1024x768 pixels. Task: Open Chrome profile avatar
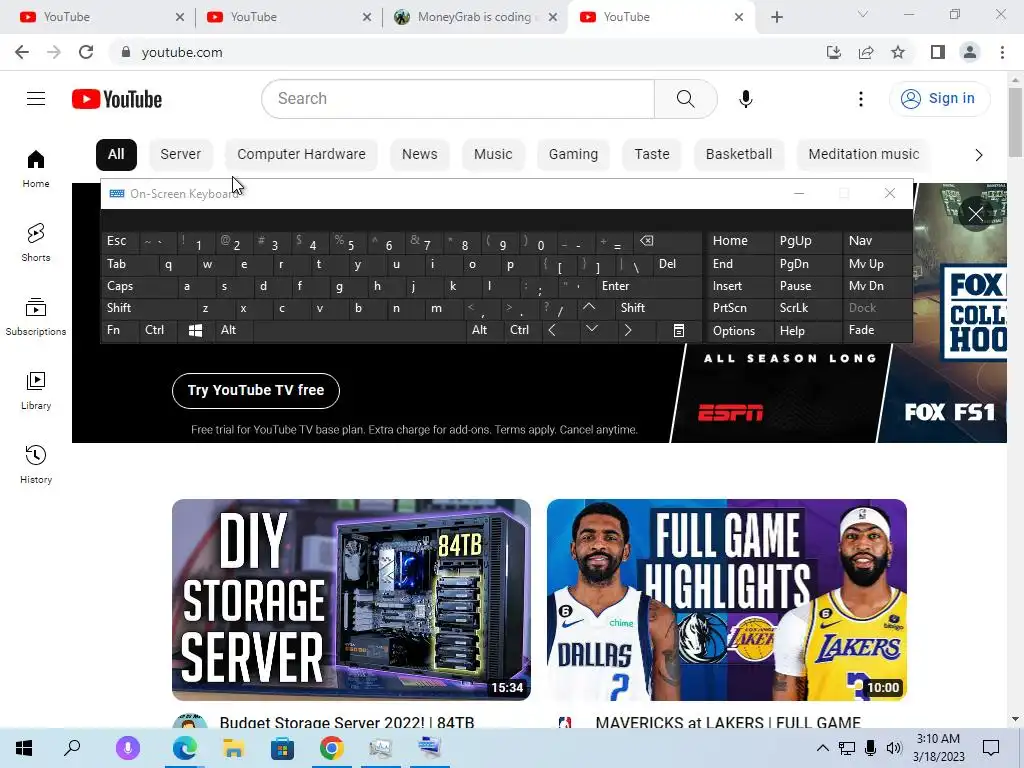tap(970, 52)
